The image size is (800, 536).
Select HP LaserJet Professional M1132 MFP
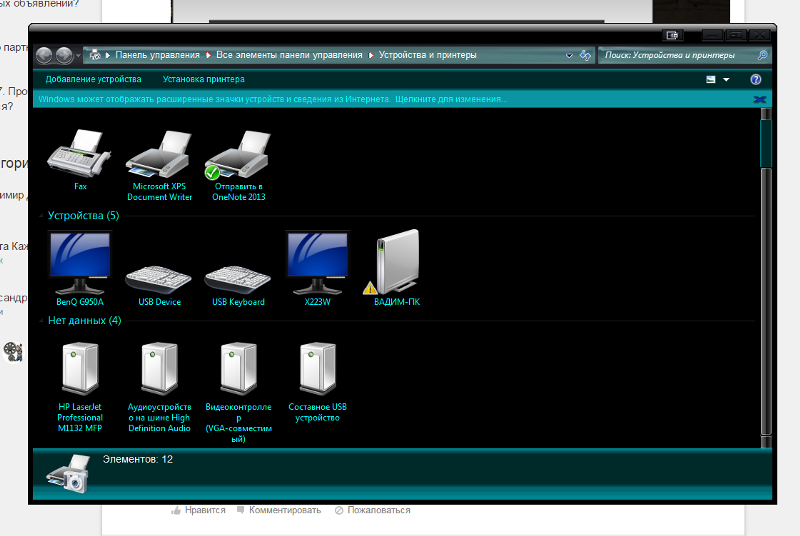[x=80, y=369]
